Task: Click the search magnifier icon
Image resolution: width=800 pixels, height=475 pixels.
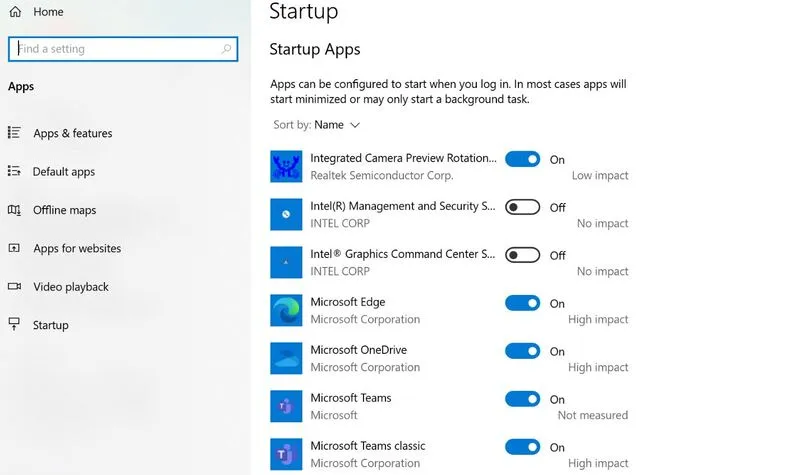Action: point(226,49)
